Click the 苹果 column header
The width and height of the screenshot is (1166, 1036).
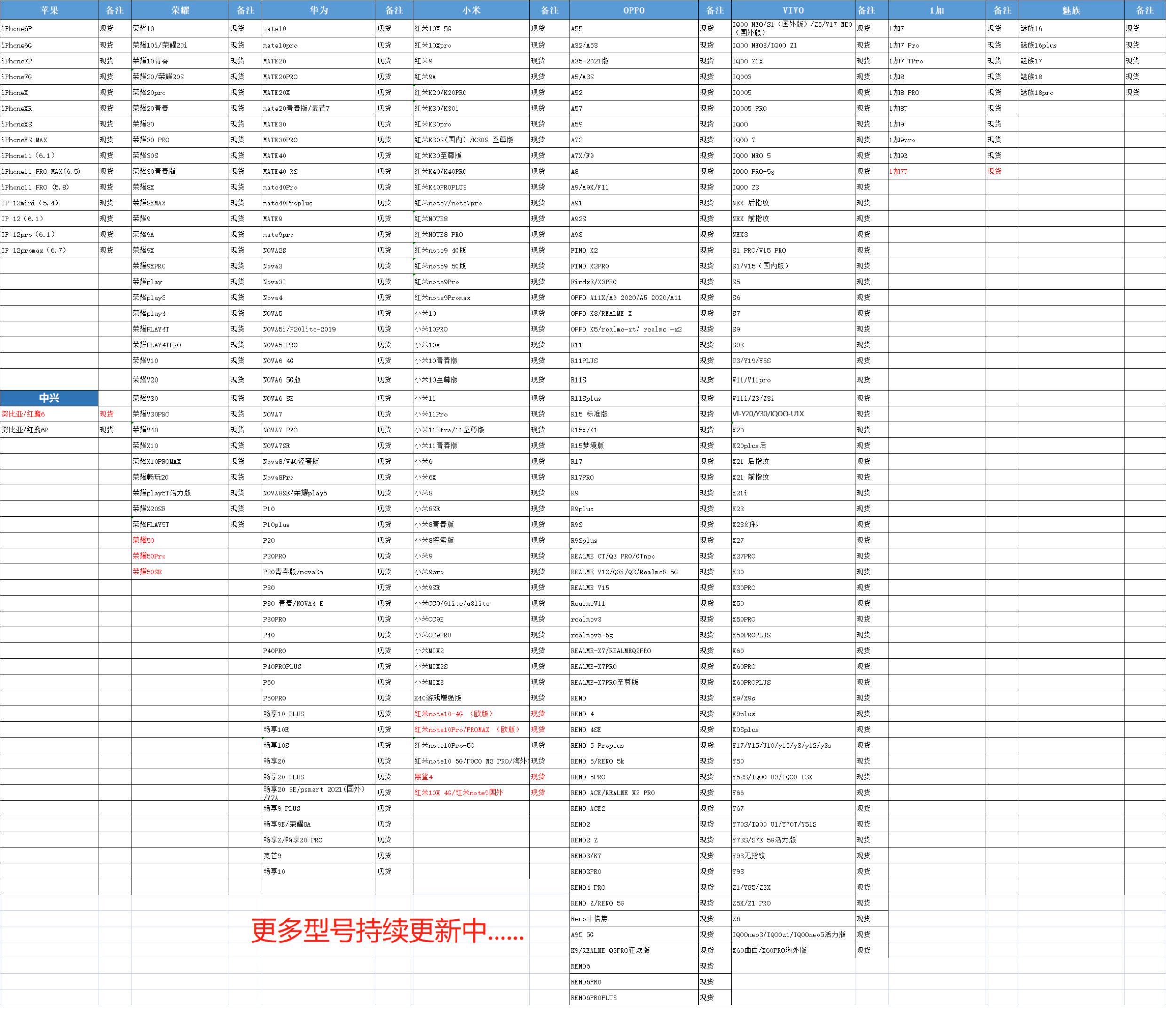(49, 10)
